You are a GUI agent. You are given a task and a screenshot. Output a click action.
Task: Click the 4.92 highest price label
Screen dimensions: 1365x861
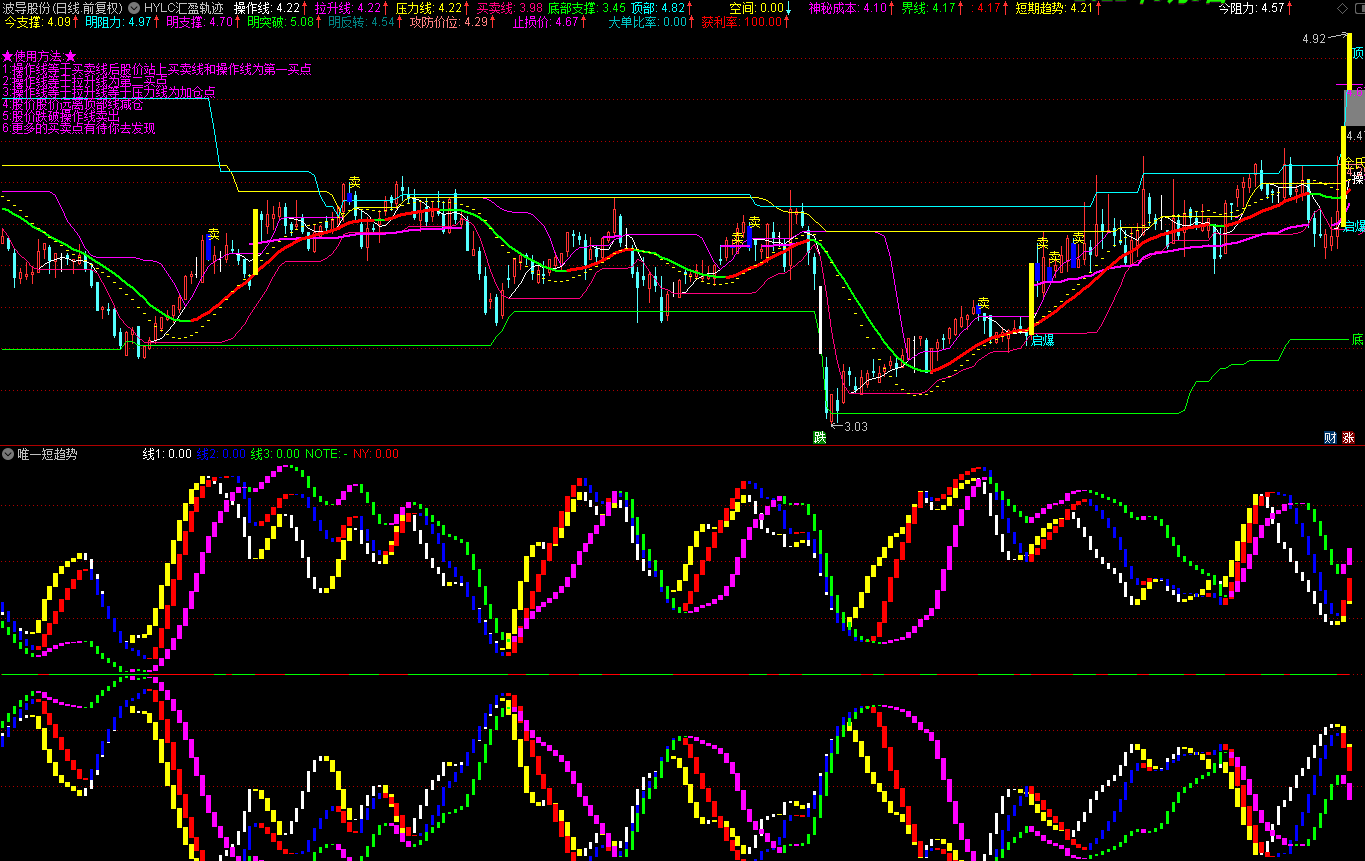(1313, 38)
